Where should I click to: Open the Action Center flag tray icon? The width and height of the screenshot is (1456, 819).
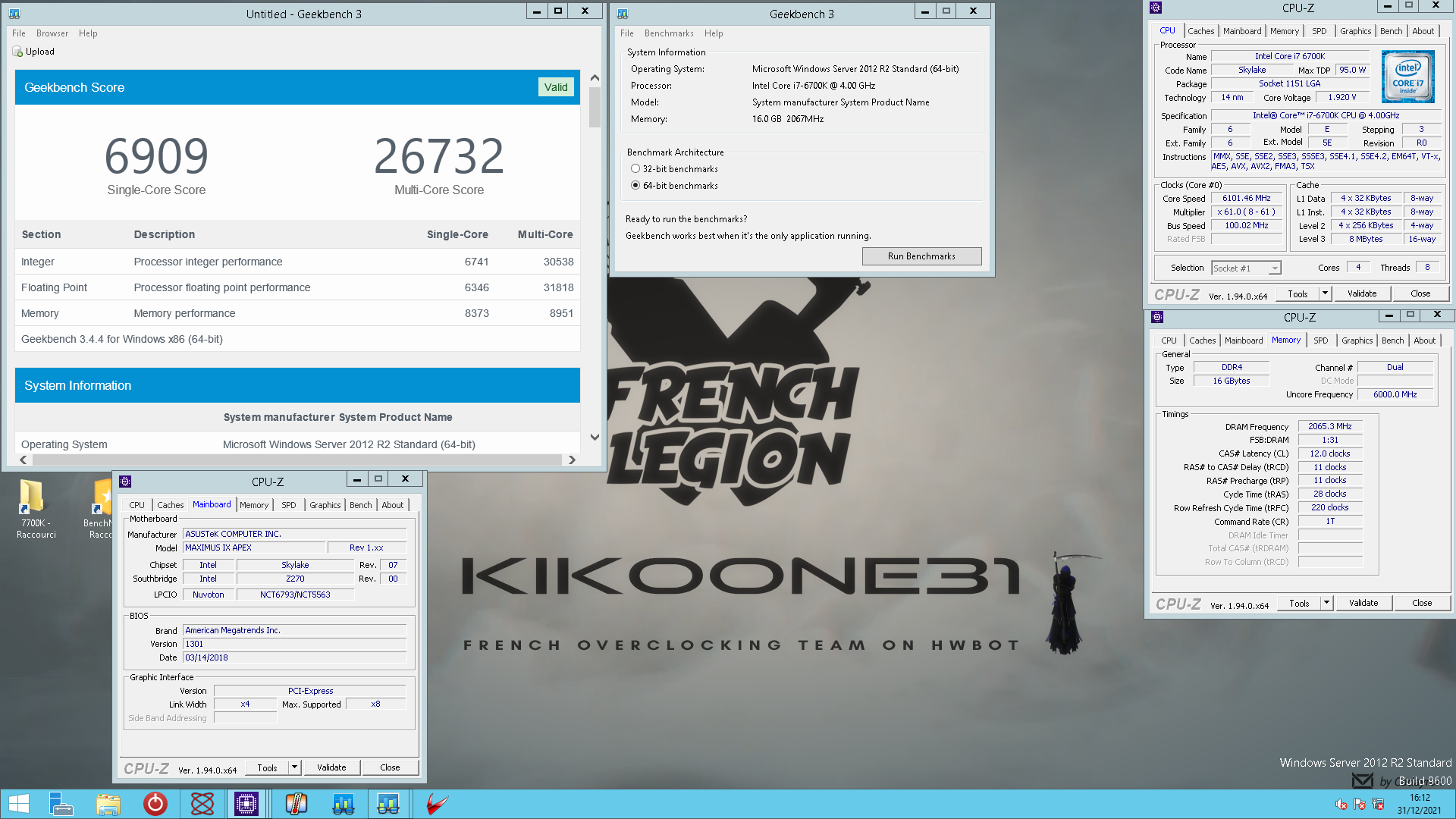[x=1360, y=805]
